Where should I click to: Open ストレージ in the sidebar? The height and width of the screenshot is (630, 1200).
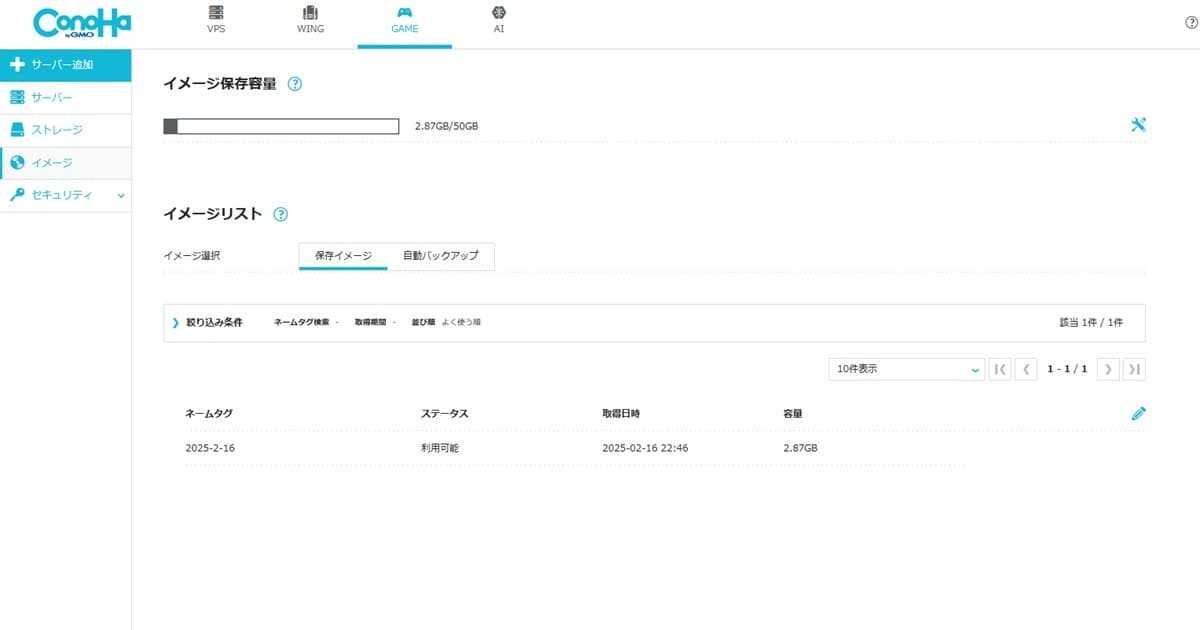[x=65, y=130]
